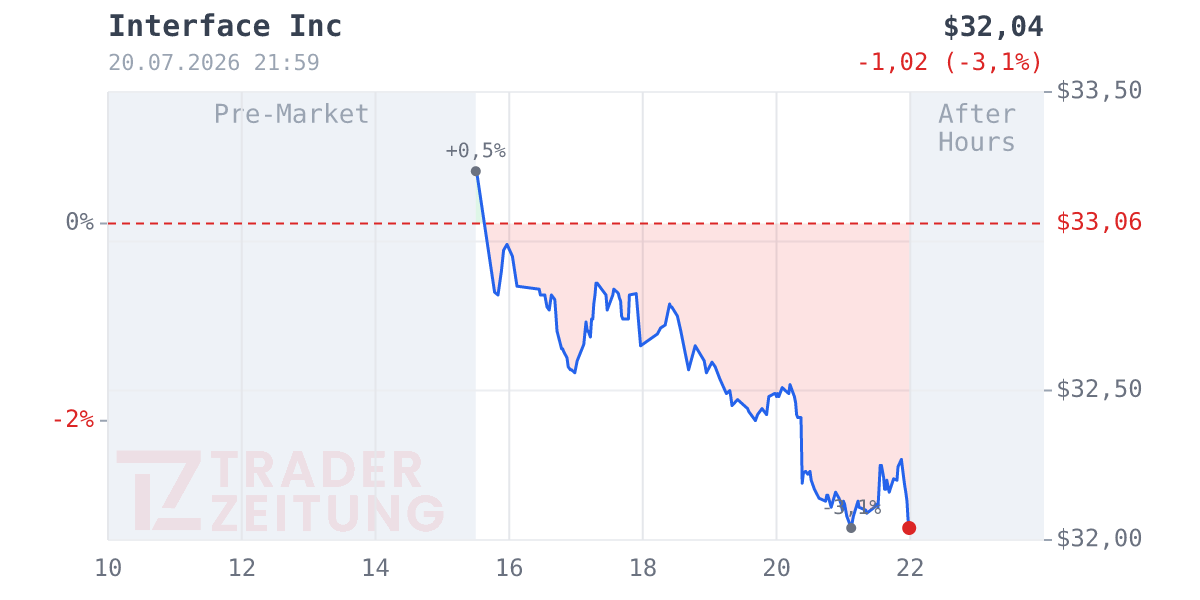Click the 20.07.2026 21:59 timestamp
Viewport: 1200px width, 600px height.
click(214, 63)
